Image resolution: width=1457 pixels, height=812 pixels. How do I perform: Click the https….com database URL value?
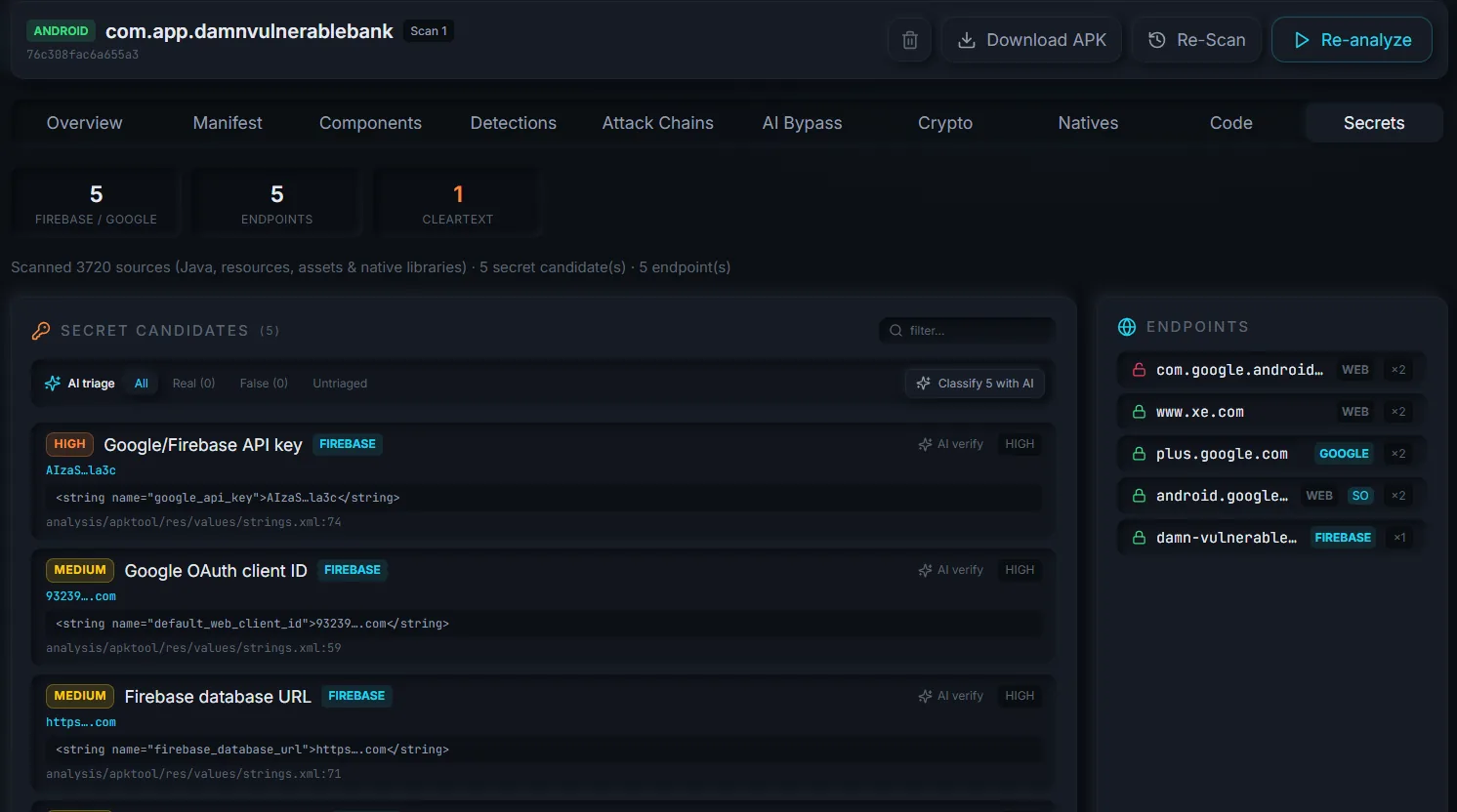[81, 722]
